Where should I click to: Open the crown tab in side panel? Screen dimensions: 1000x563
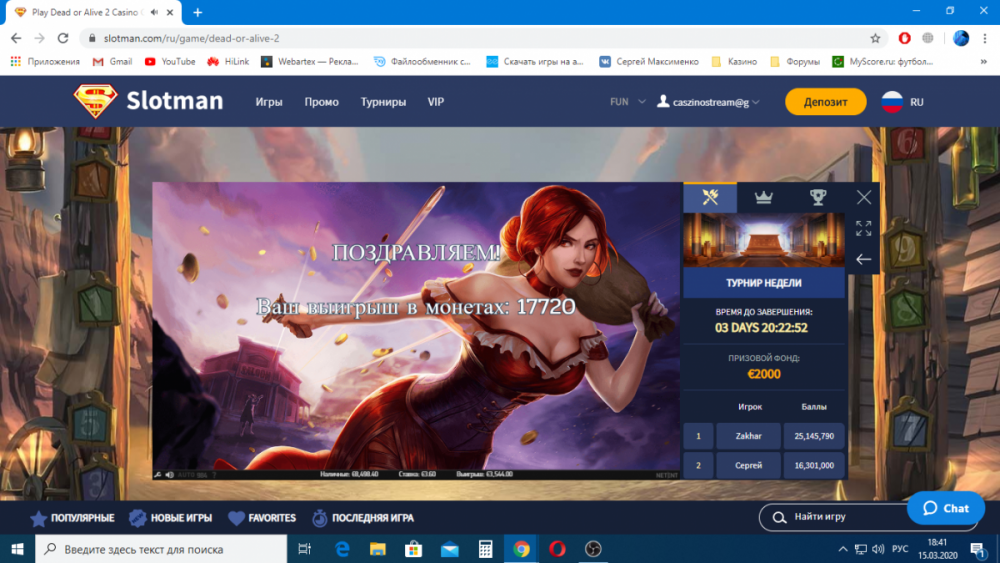click(763, 197)
